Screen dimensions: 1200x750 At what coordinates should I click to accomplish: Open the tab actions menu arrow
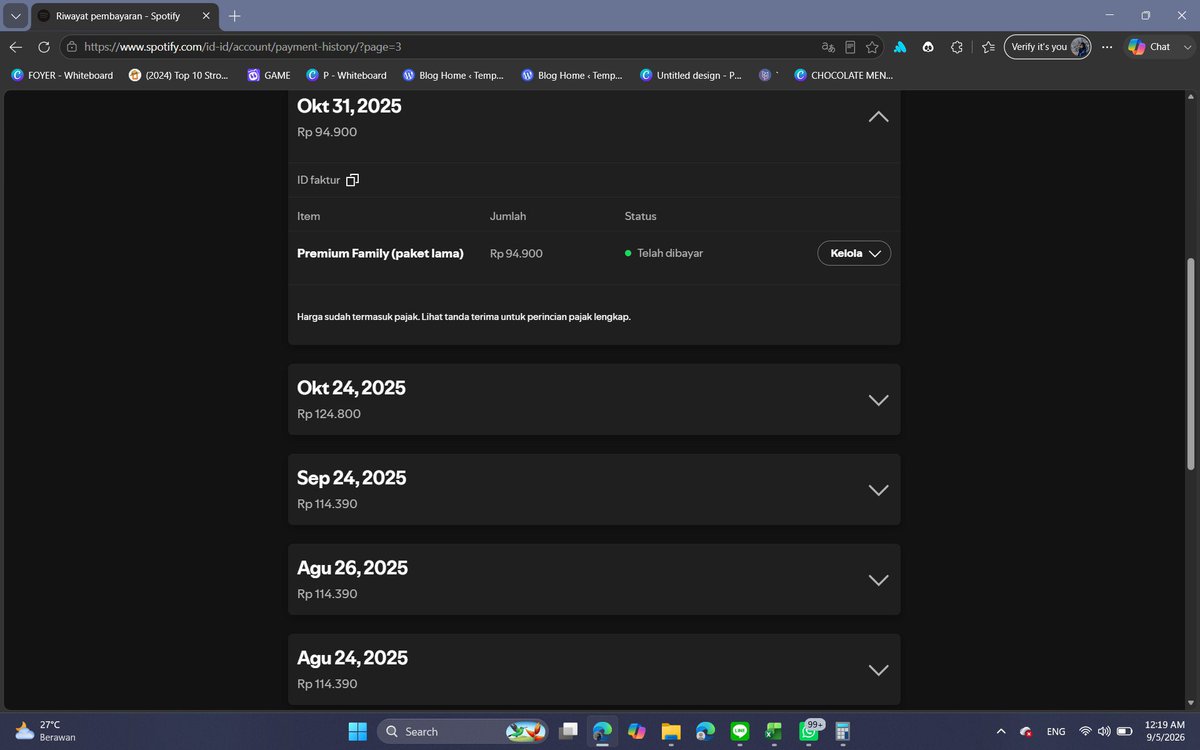click(x=15, y=16)
